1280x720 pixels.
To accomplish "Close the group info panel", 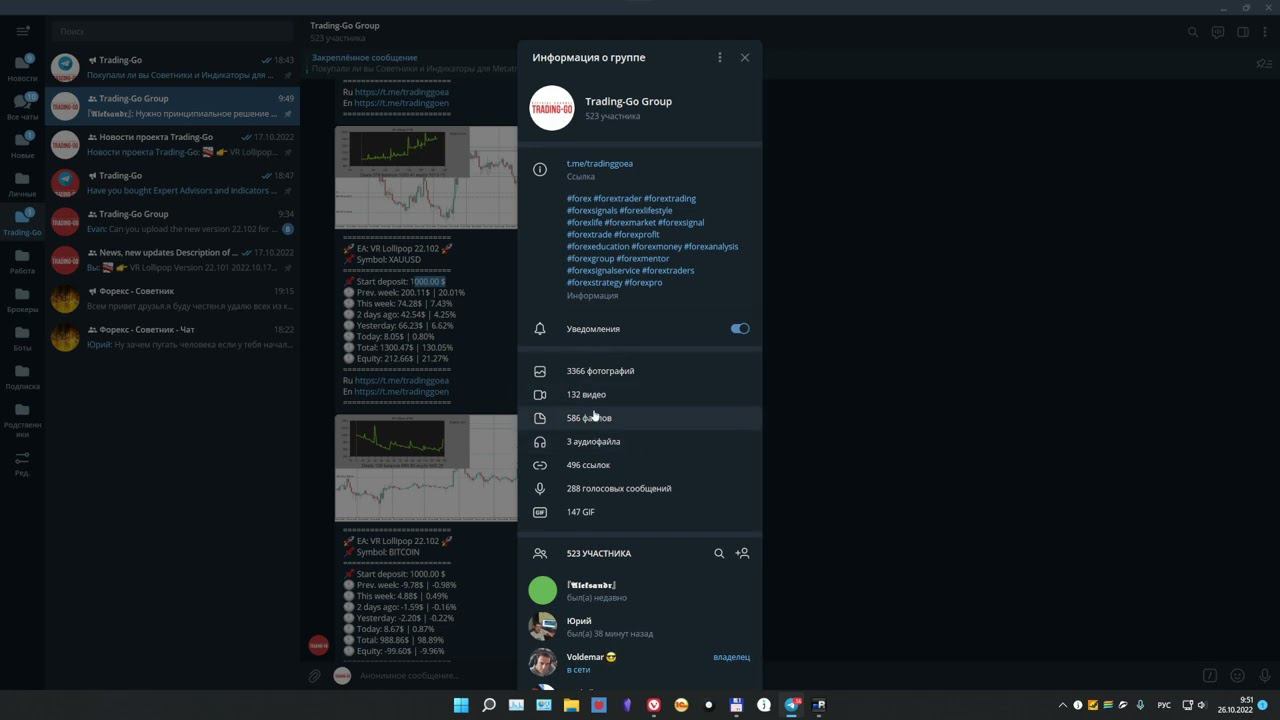I will tap(744, 57).
